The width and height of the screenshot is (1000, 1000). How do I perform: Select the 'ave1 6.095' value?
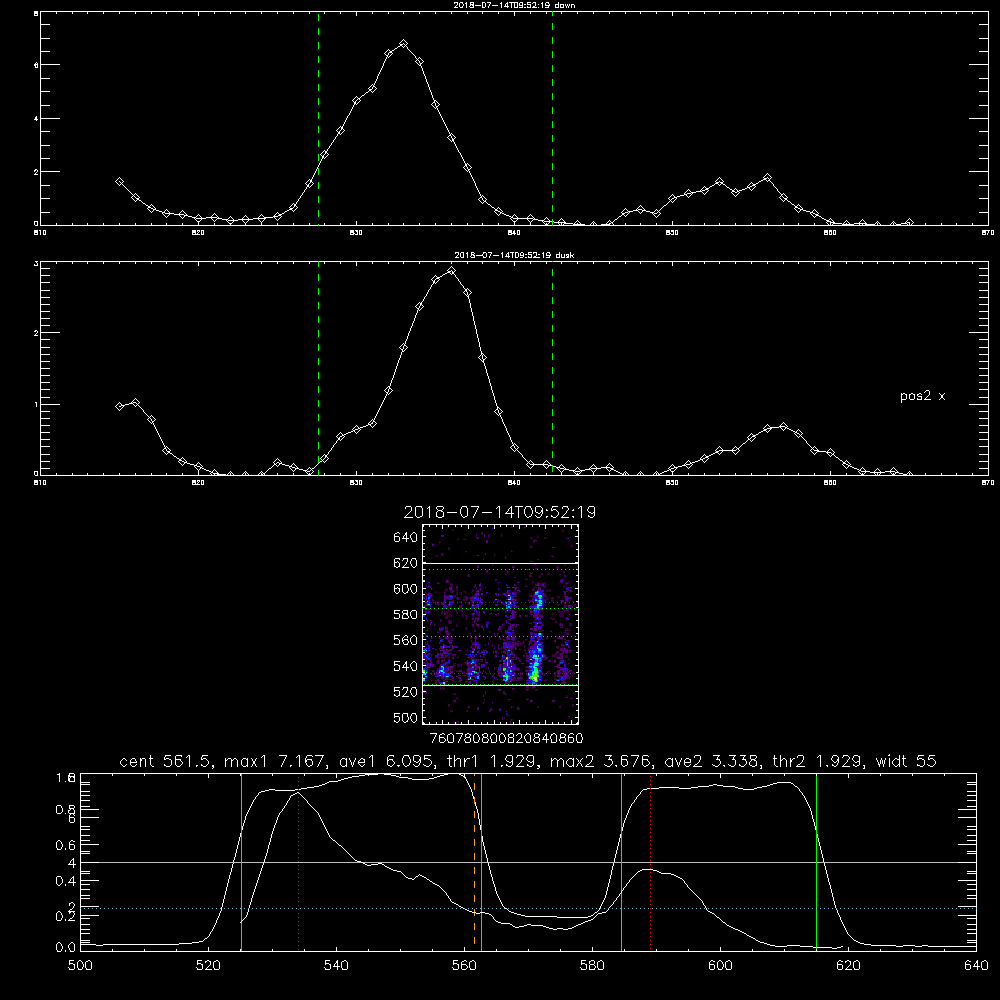[x=386, y=761]
